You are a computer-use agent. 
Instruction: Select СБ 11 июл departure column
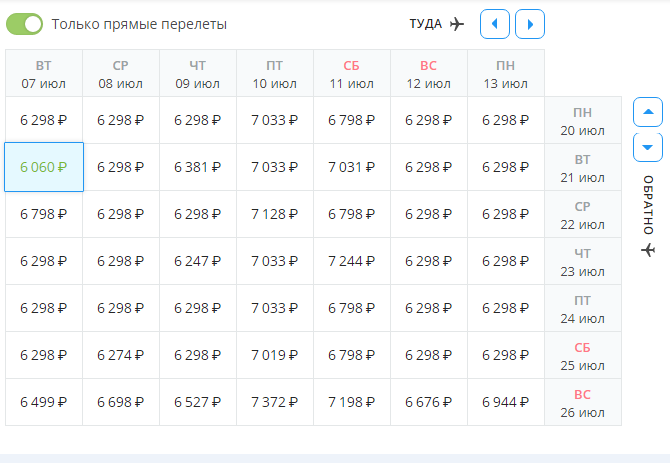pos(352,74)
